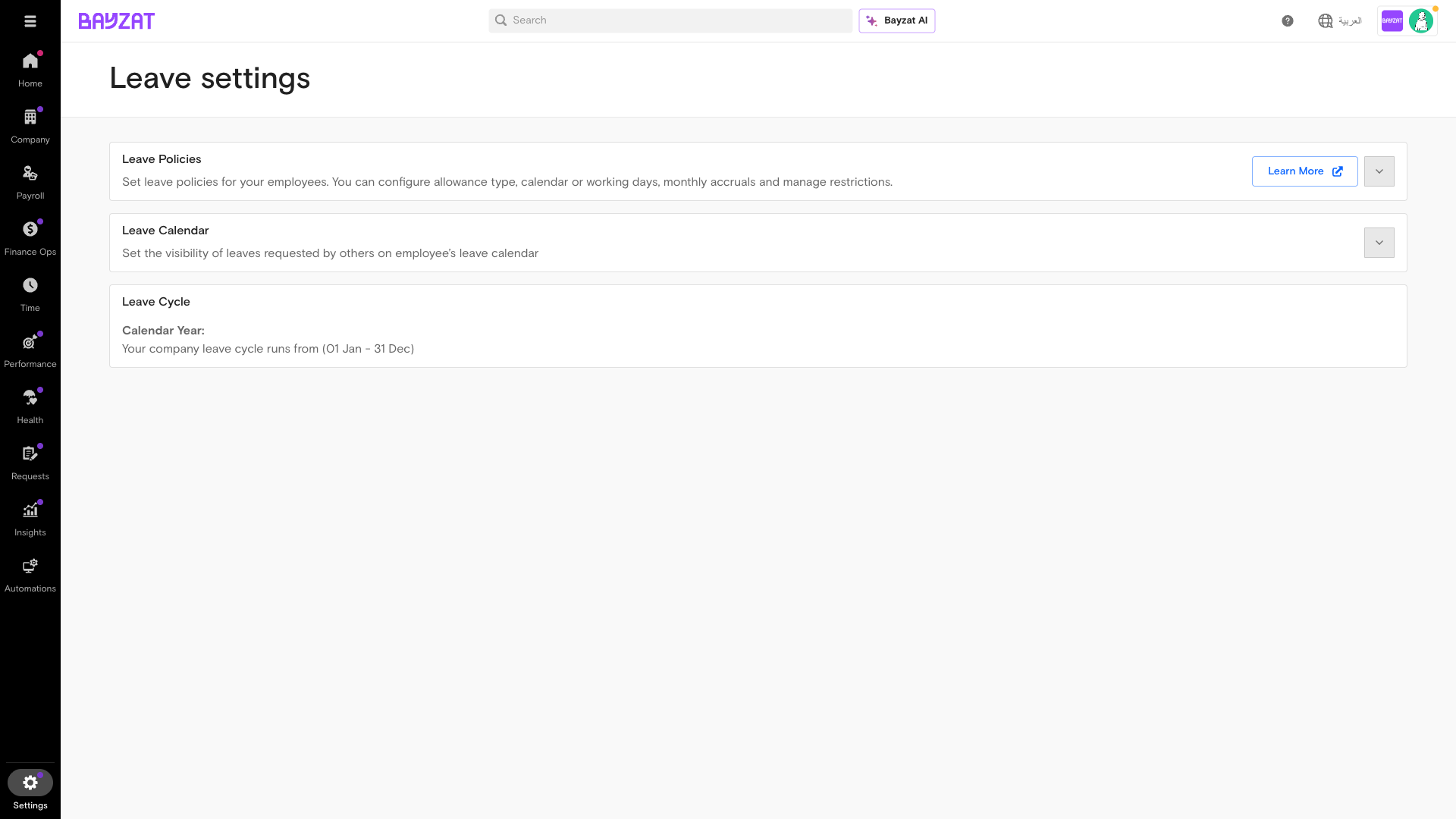Click the Calendar Year label

(163, 331)
